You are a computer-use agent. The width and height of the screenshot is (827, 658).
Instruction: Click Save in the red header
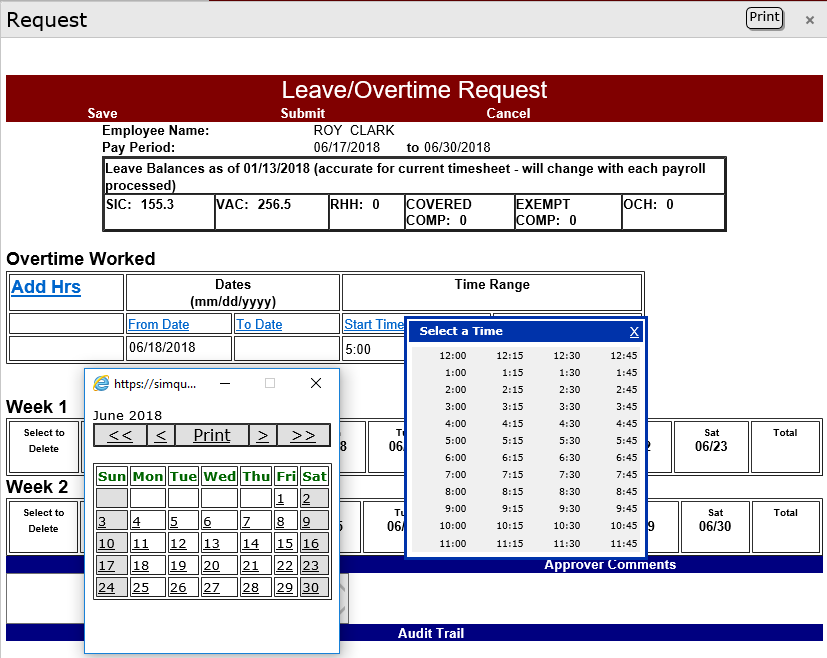[102, 113]
